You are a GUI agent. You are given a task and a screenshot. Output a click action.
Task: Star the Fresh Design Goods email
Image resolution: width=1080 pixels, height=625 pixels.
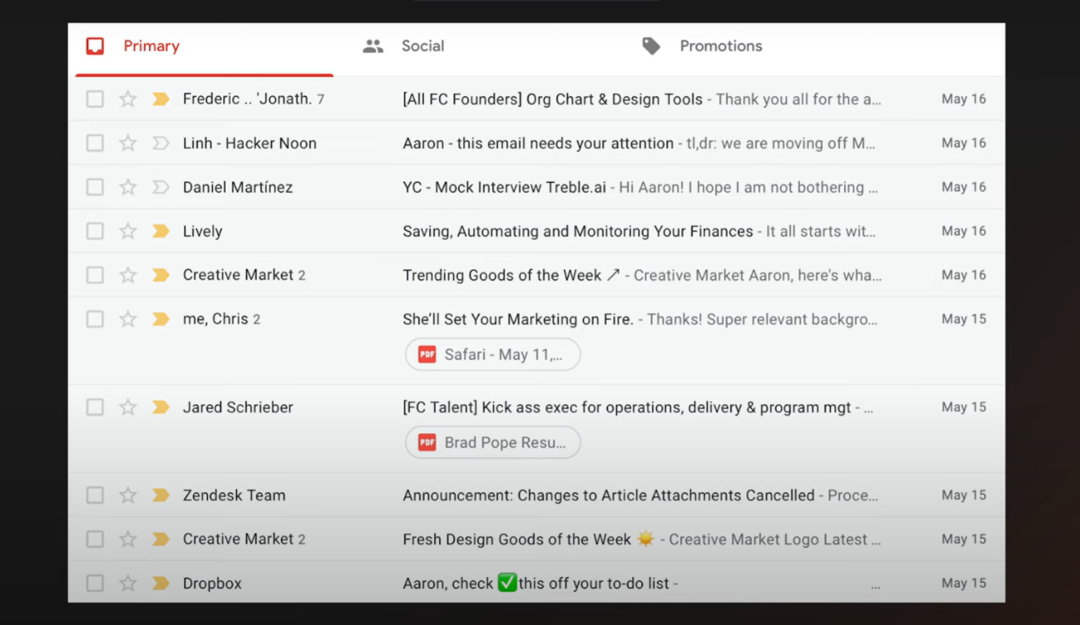[x=127, y=539]
